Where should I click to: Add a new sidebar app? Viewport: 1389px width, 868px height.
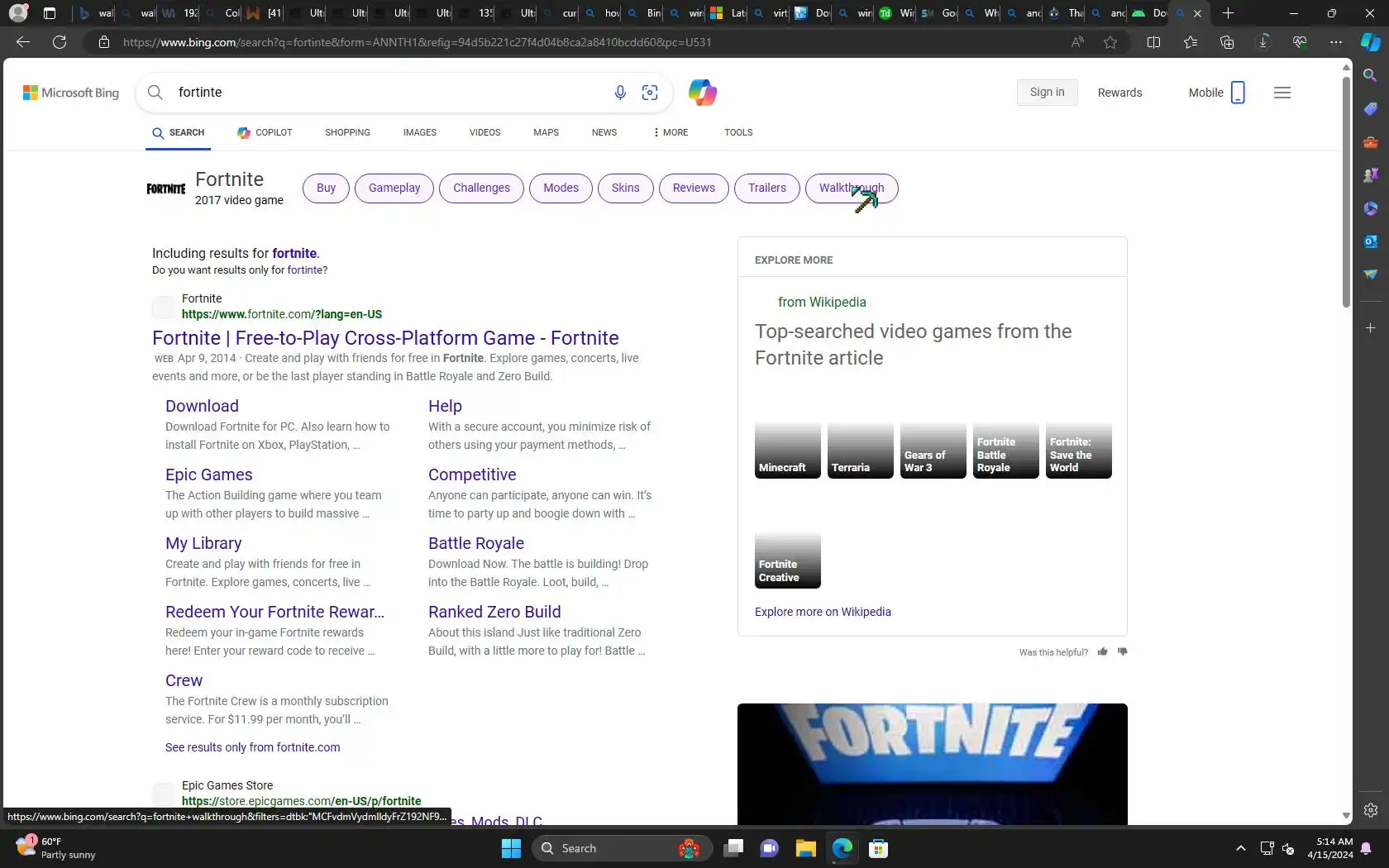pos(1371,328)
